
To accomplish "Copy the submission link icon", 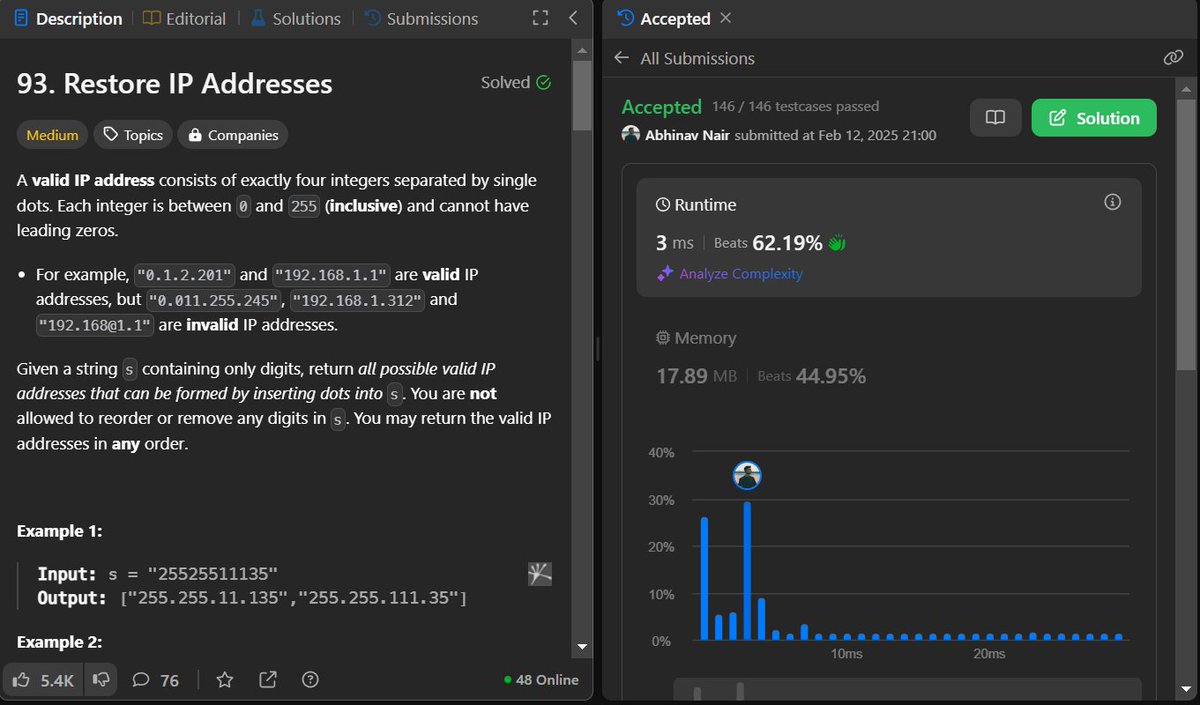I will (1173, 58).
